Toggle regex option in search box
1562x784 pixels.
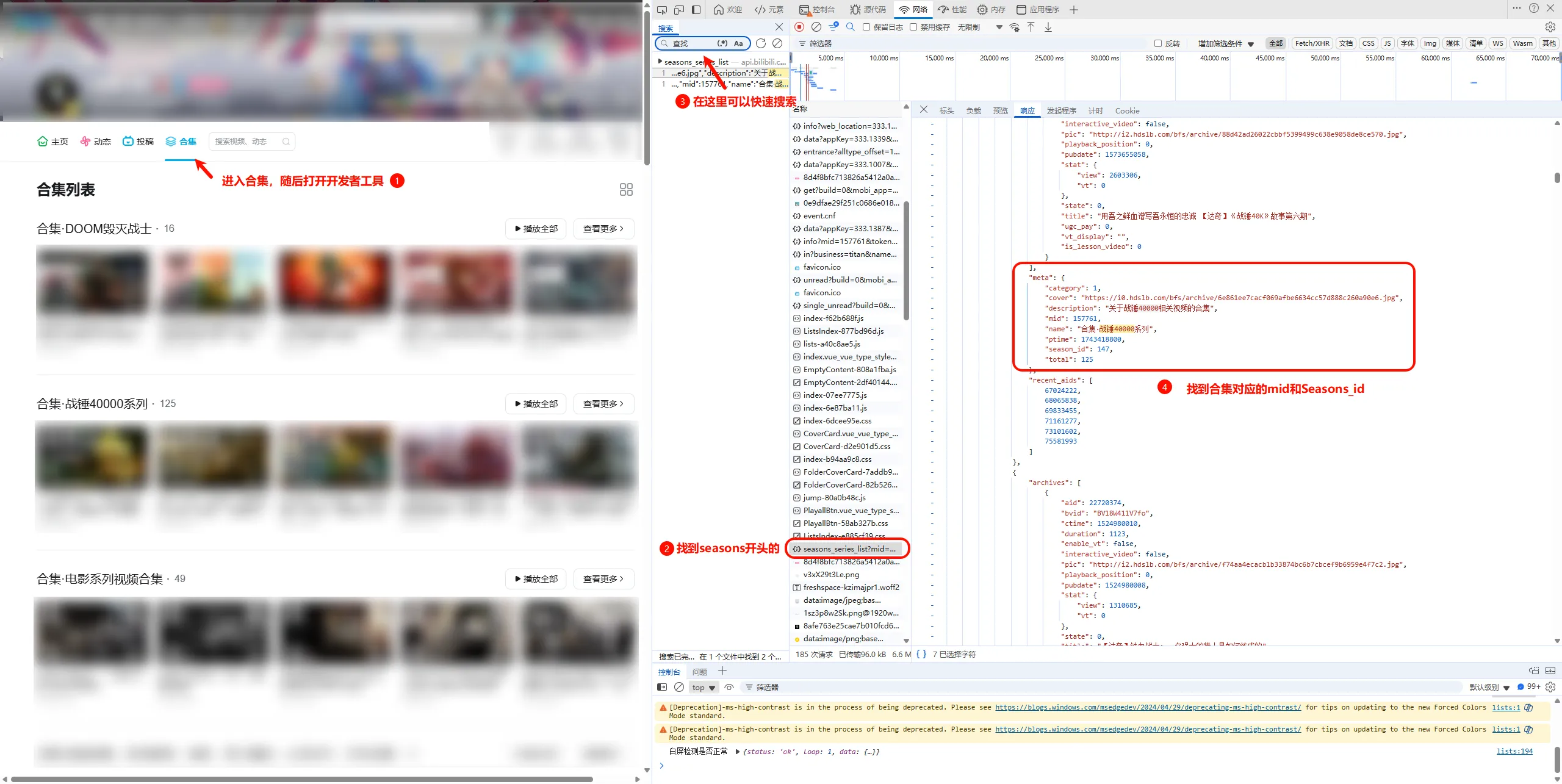point(722,43)
